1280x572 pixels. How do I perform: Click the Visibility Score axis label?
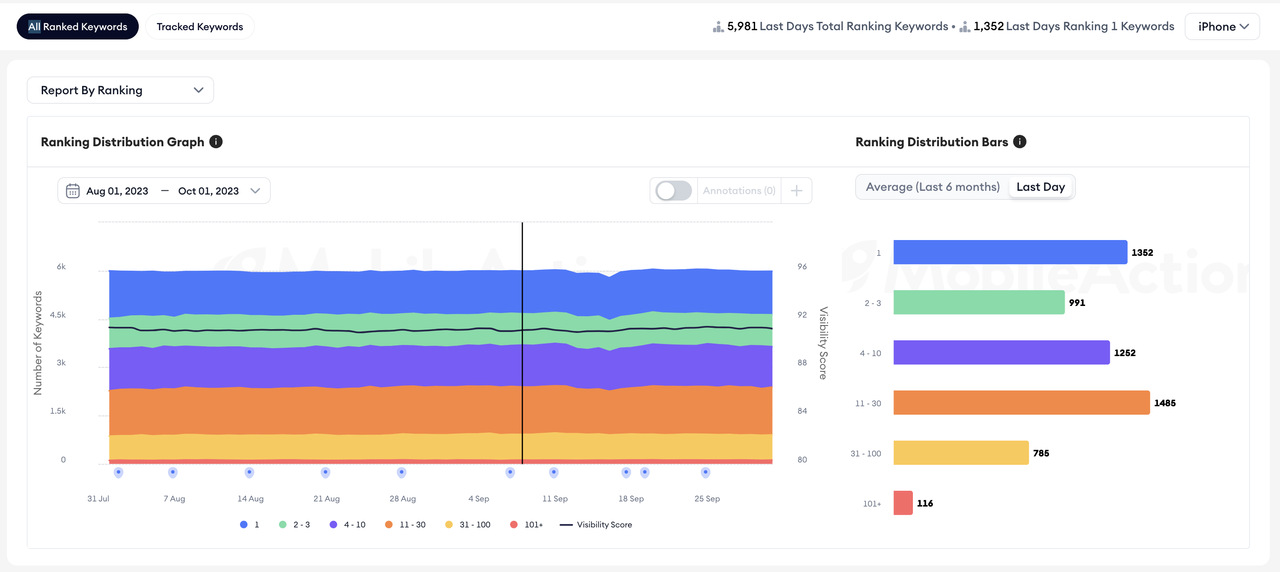coord(824,343)
